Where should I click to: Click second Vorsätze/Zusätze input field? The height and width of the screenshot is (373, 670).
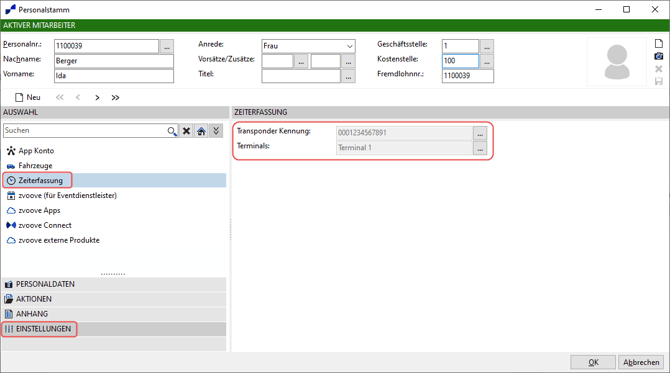pyautogui.click(x=326, y=61)
